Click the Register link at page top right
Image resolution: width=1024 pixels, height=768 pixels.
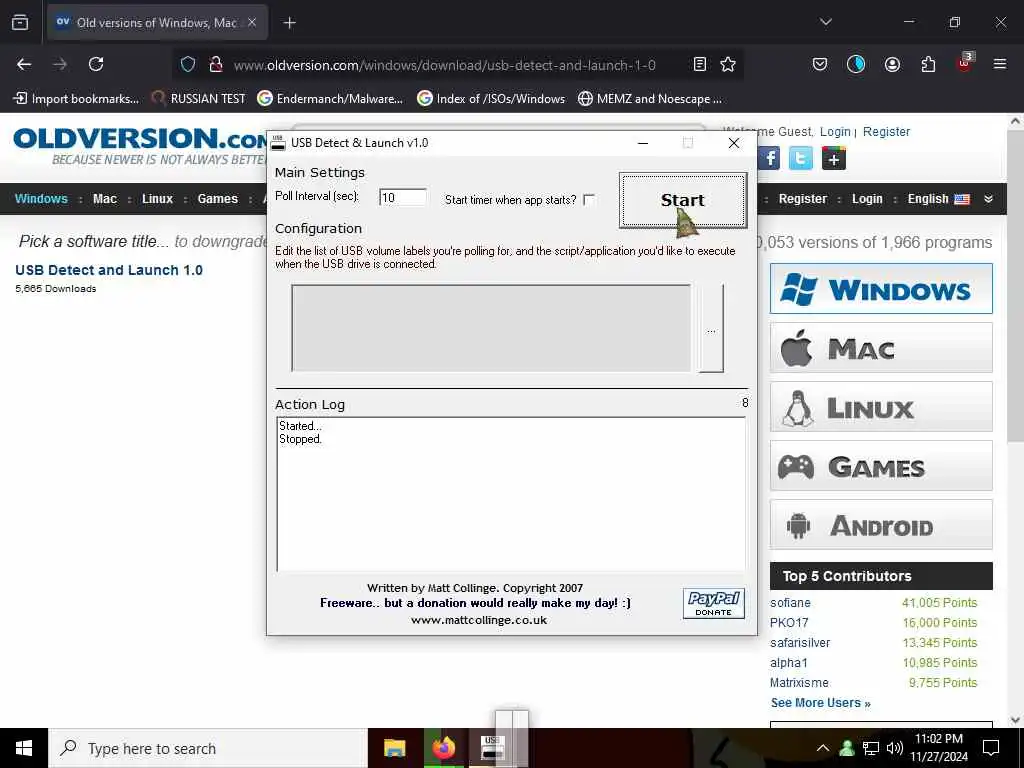click(886, 131)
